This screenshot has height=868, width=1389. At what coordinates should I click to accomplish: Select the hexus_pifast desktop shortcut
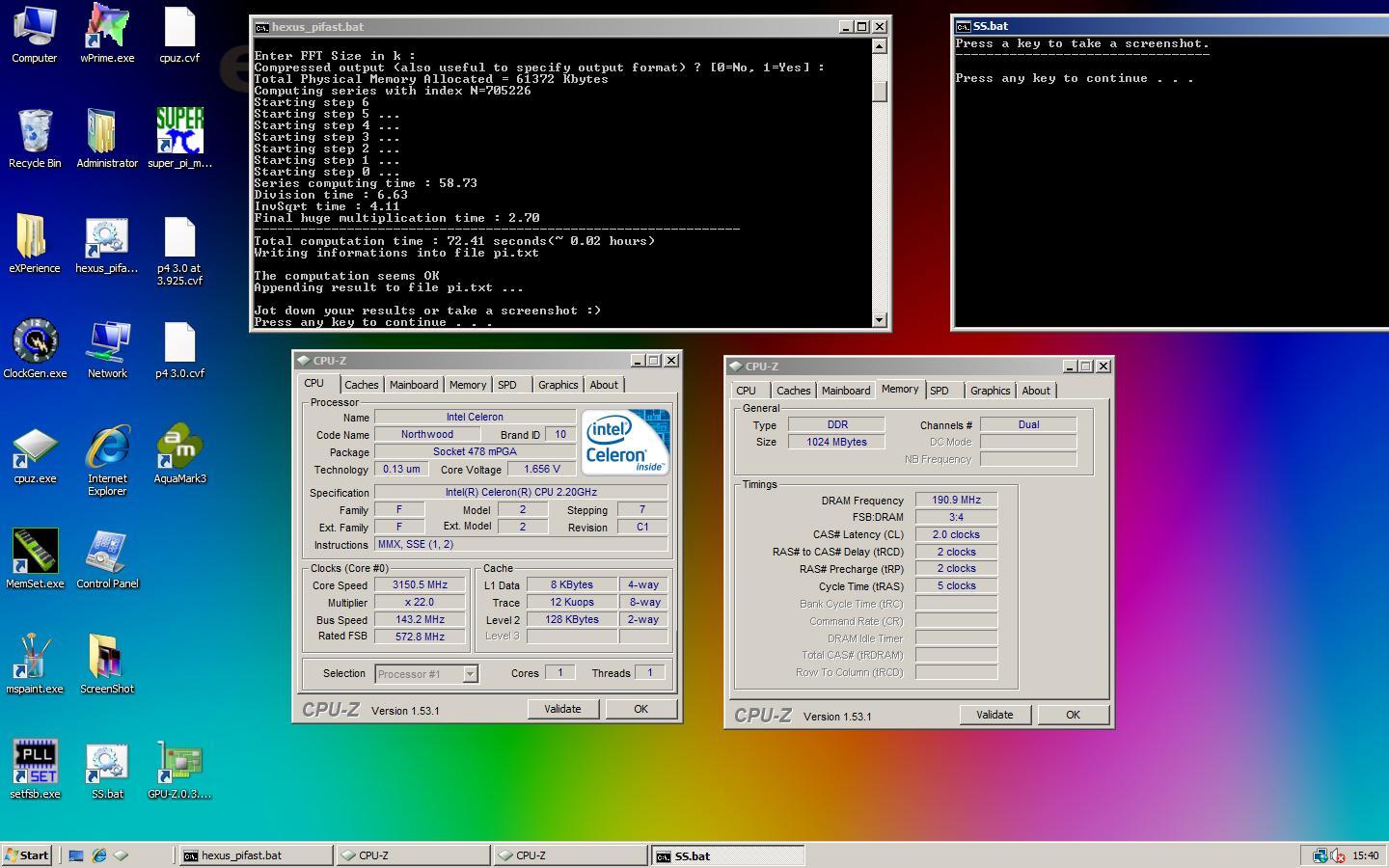point(107,245)
